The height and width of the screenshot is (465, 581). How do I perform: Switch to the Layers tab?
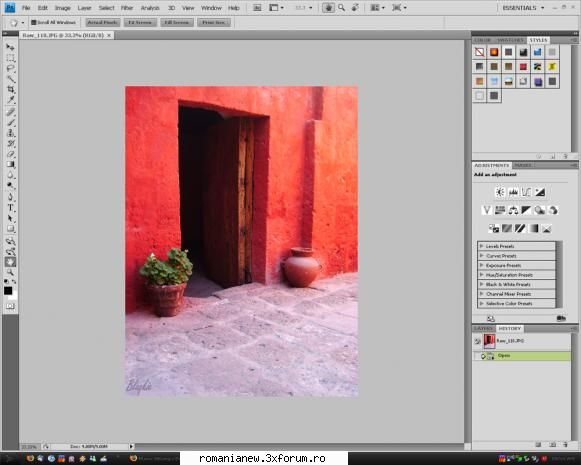[x=483, y=329]
